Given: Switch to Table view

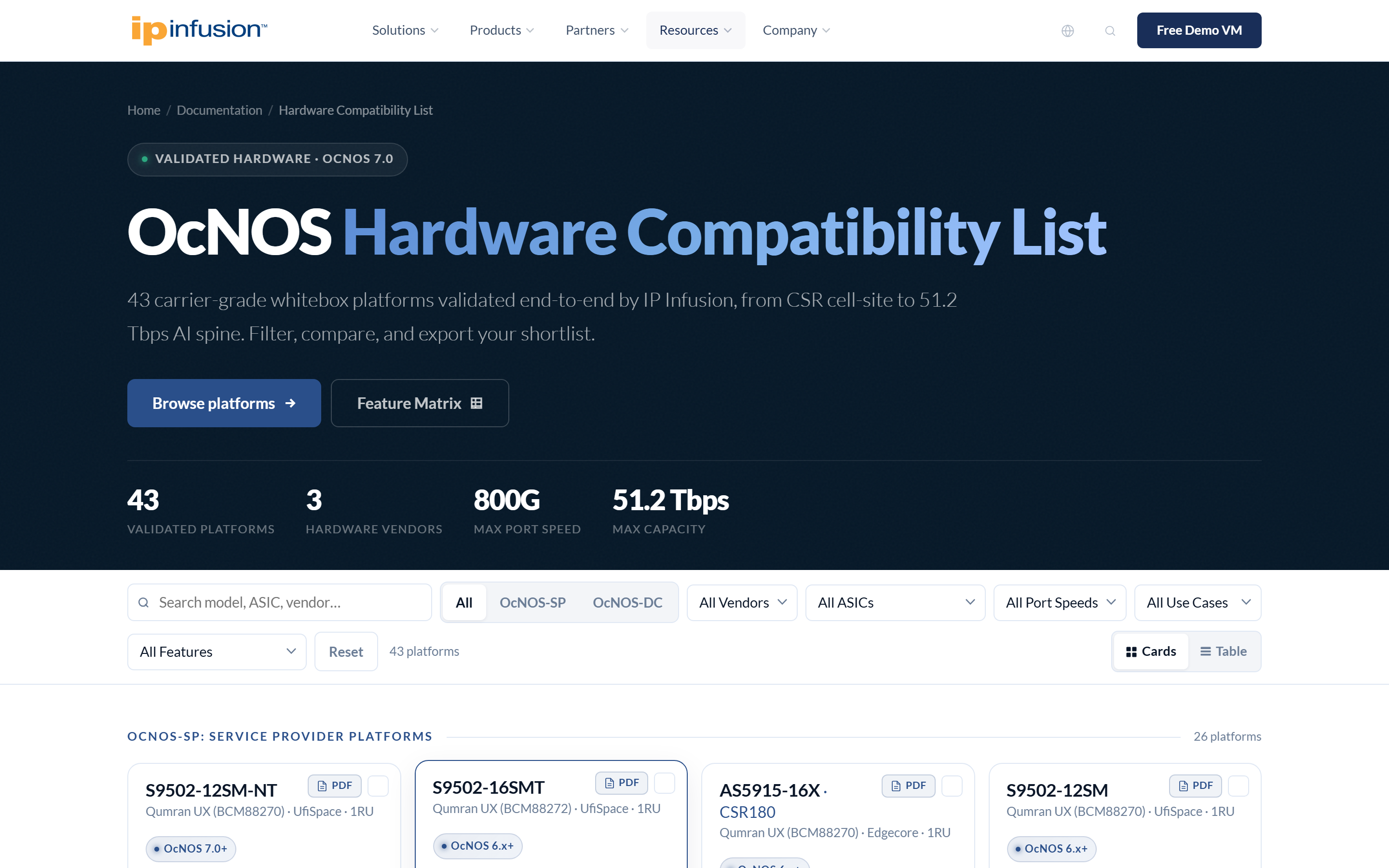Looking at the screenshot, I should pyautogui.click(x=1223, y=651).
